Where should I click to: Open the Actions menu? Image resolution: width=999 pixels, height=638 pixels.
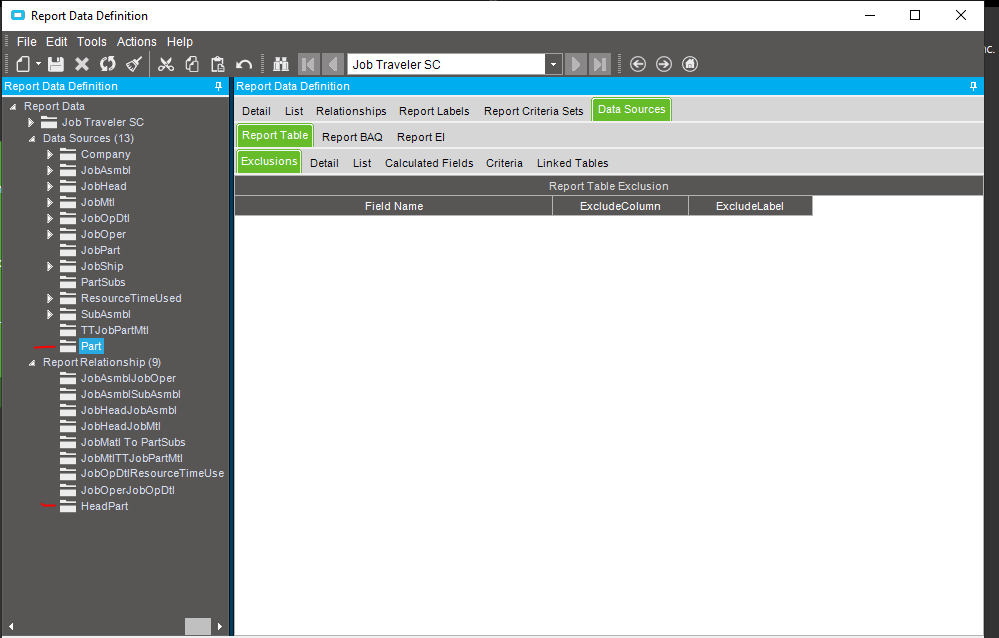tap(136, 41)
